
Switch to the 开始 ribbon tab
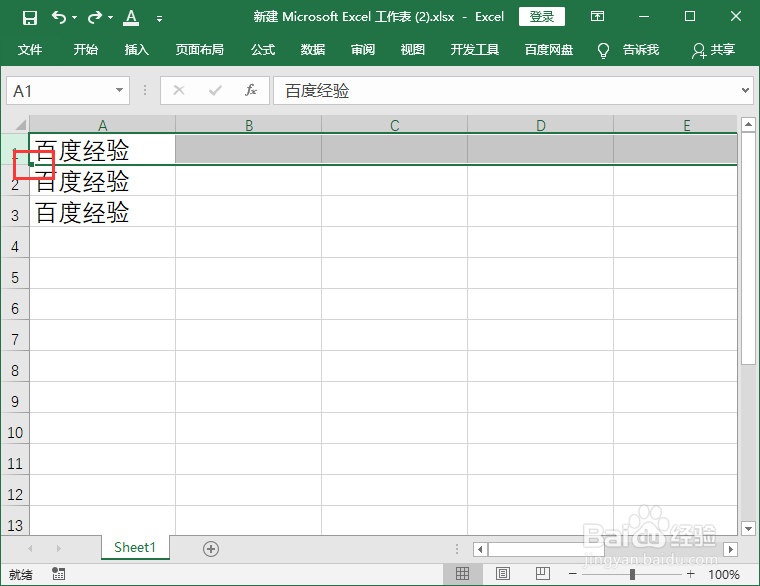pos(86,49)
